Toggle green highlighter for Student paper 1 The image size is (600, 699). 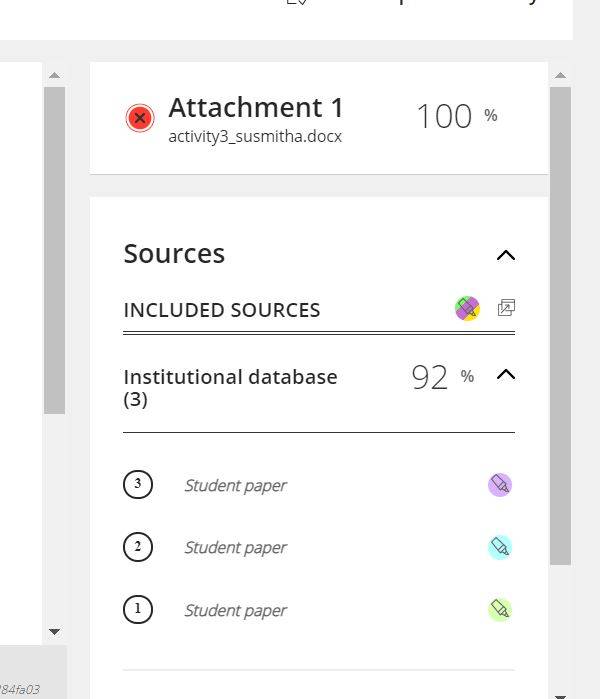[x=500, y=609]
